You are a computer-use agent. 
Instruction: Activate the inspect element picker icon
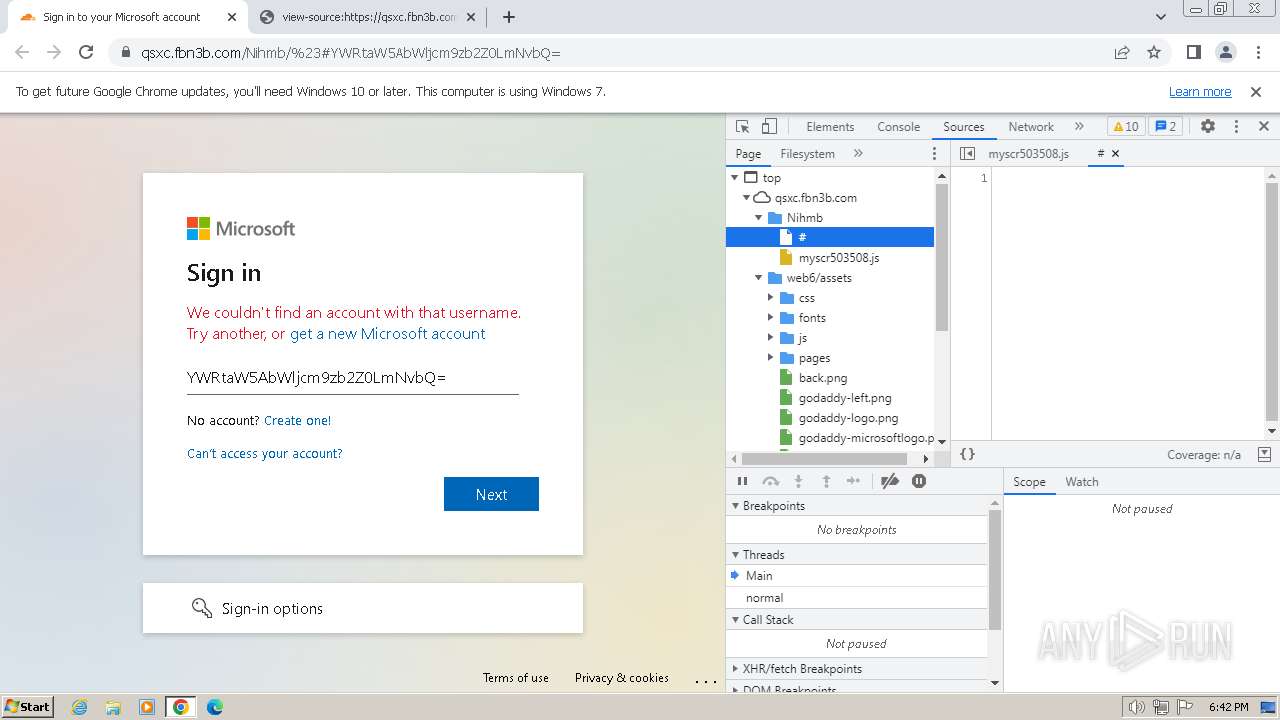(742, 127)
